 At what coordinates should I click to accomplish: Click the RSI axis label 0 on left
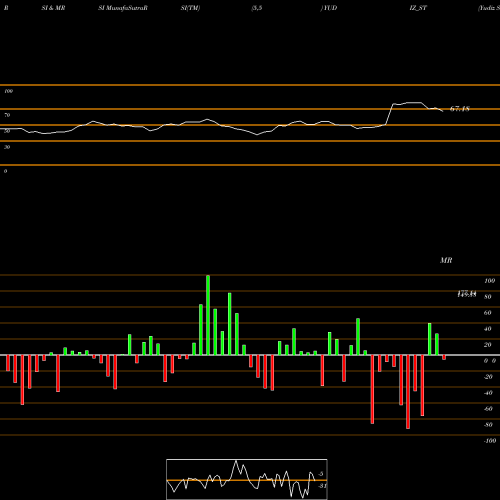5,171
